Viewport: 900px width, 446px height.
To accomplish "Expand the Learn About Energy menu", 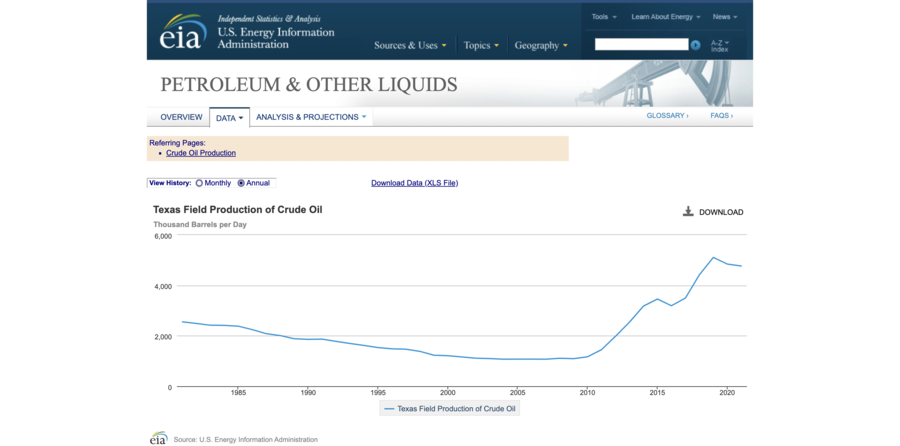I will pyautogui.click(x=664, y=17).
